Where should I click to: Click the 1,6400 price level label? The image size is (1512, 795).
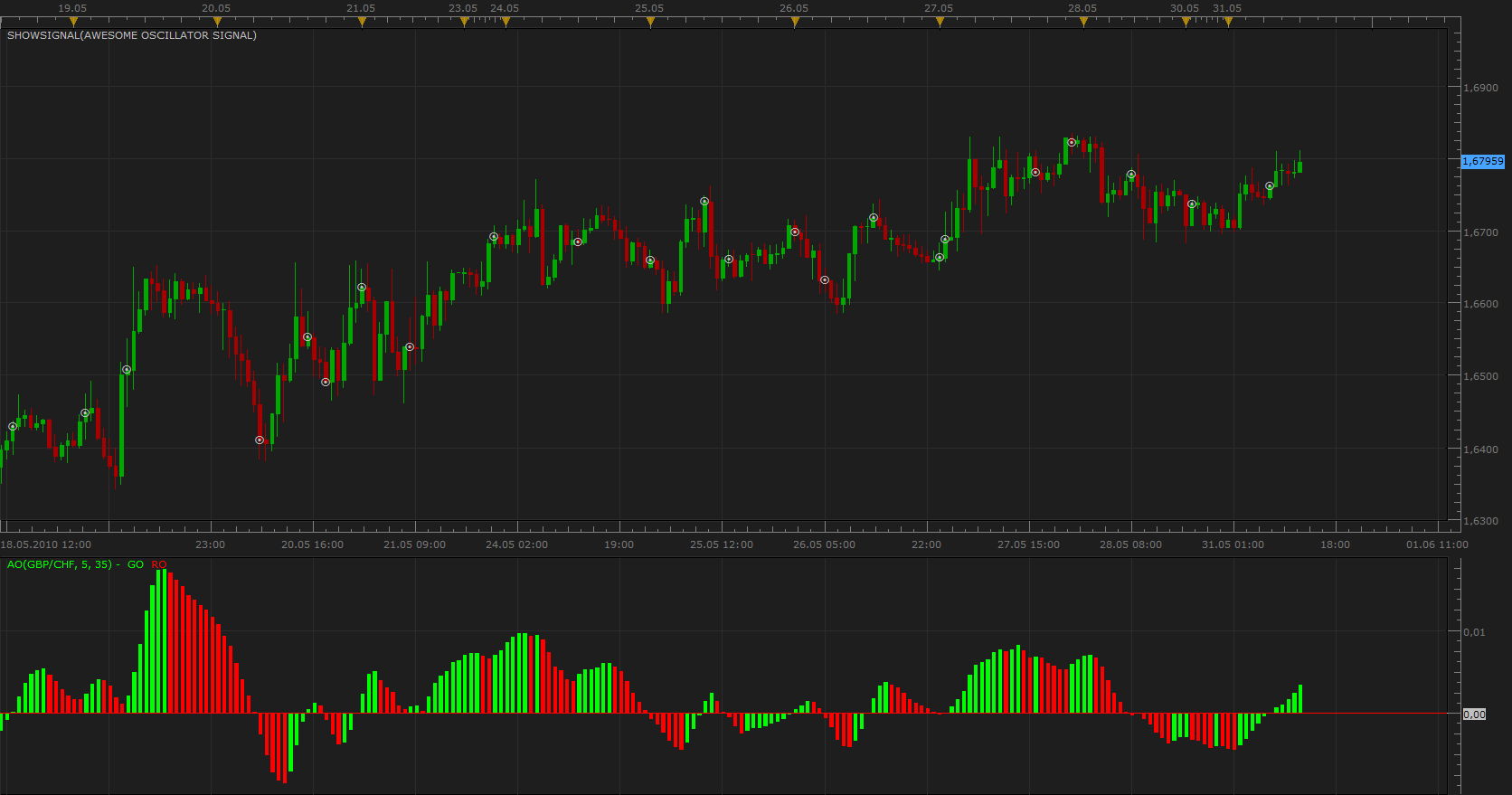[x=1480, y=450]
